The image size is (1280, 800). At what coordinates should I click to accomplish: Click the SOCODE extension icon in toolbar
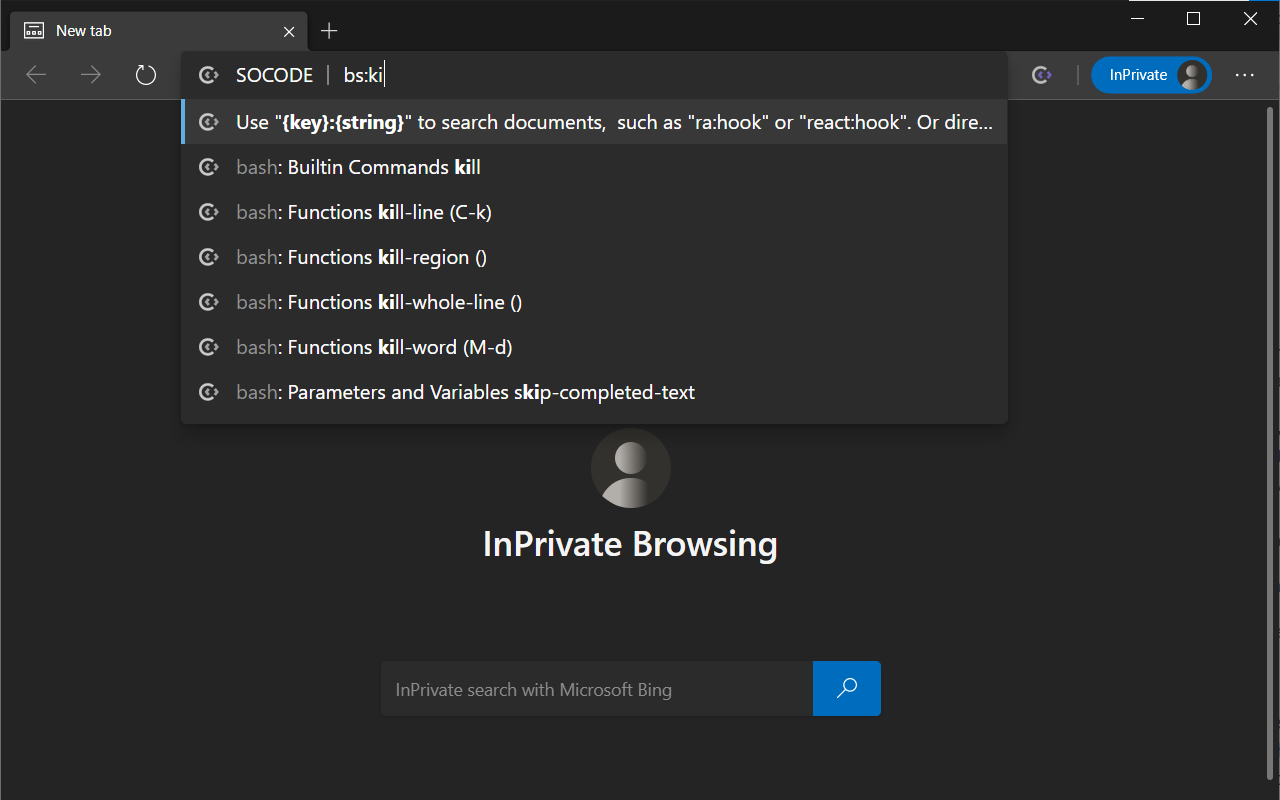[x=1041, y=75]
